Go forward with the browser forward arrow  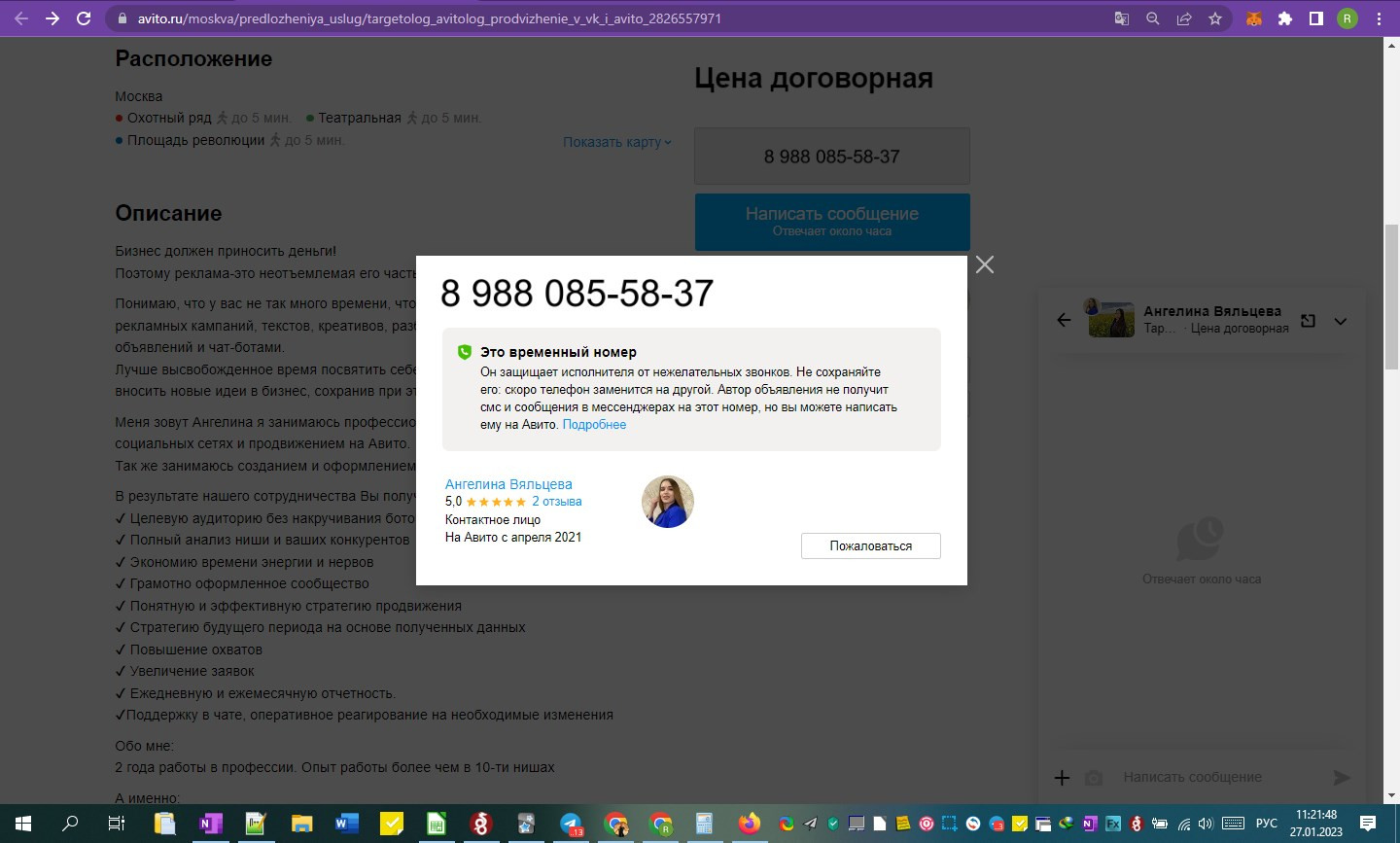coord(52,18)
